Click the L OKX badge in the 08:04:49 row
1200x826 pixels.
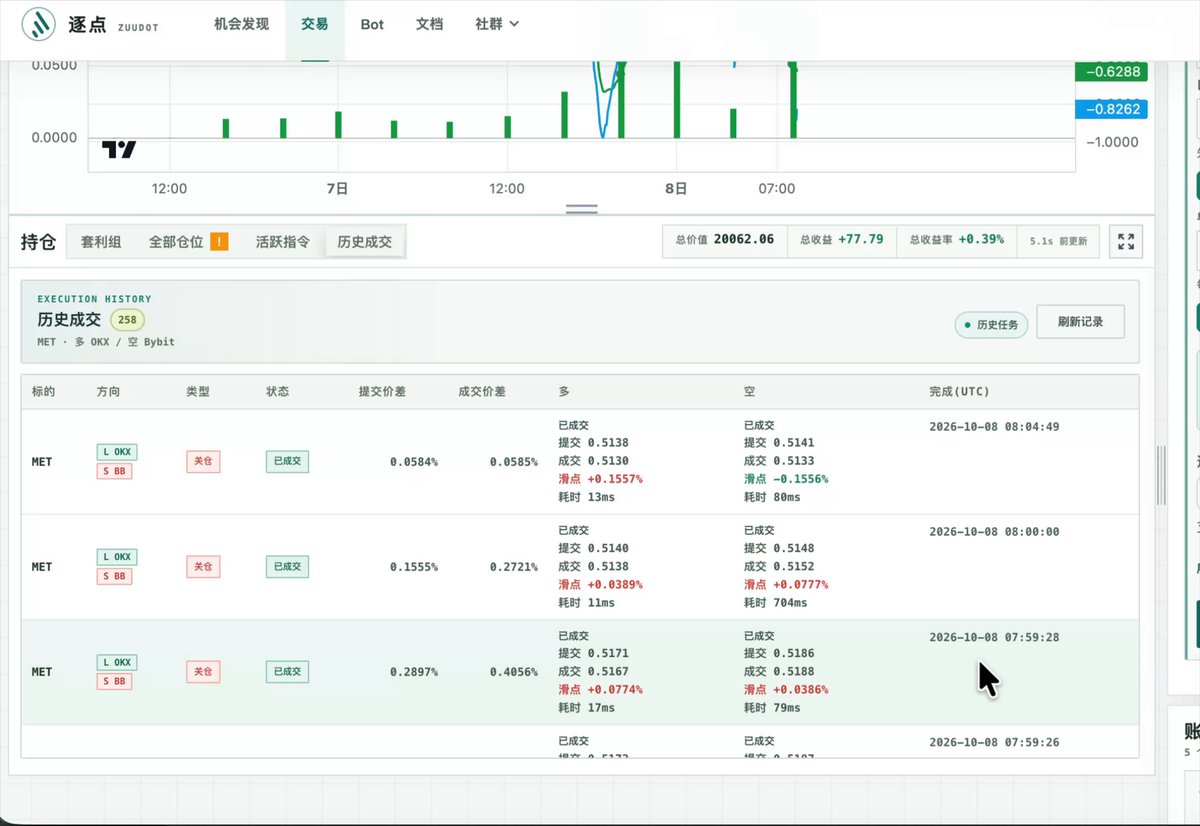click(117, 452)
